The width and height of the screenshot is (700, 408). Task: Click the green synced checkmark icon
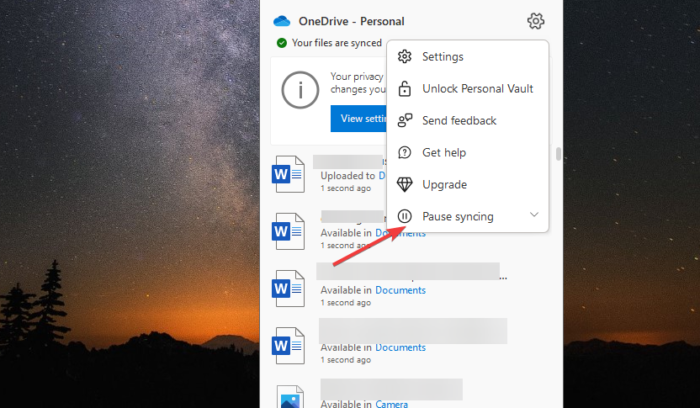point(282,43)
